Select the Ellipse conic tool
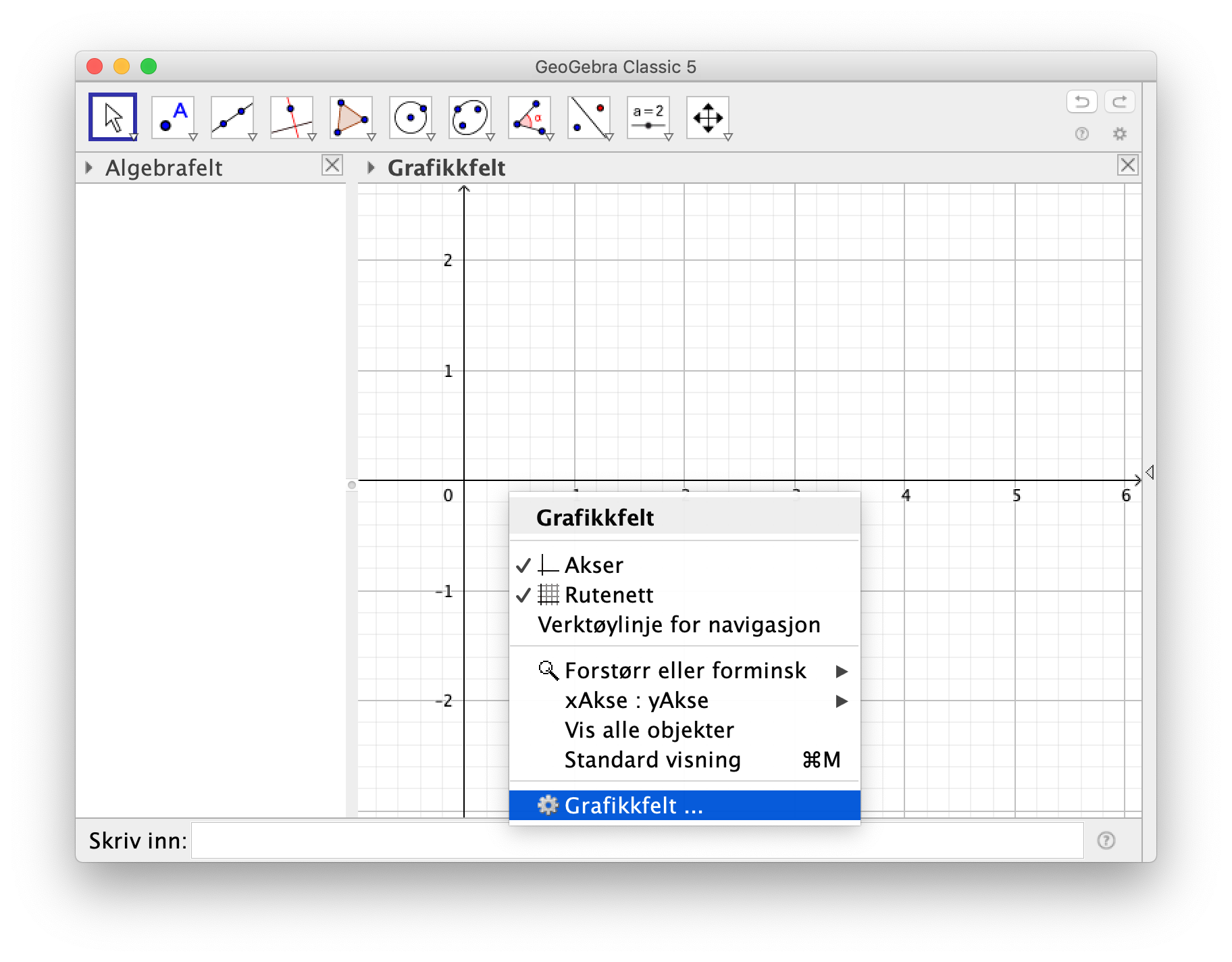 (x=470, y=117)
